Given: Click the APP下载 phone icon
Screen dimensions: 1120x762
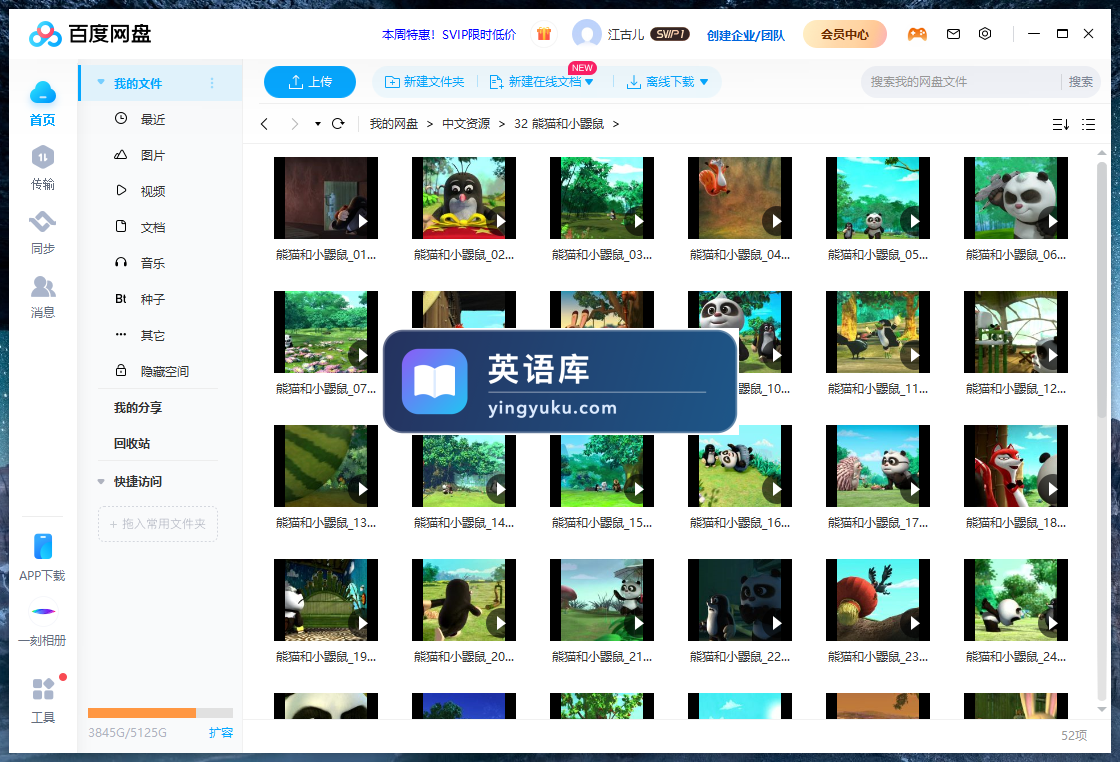Looking at the screenshot, I should point(43,546).
